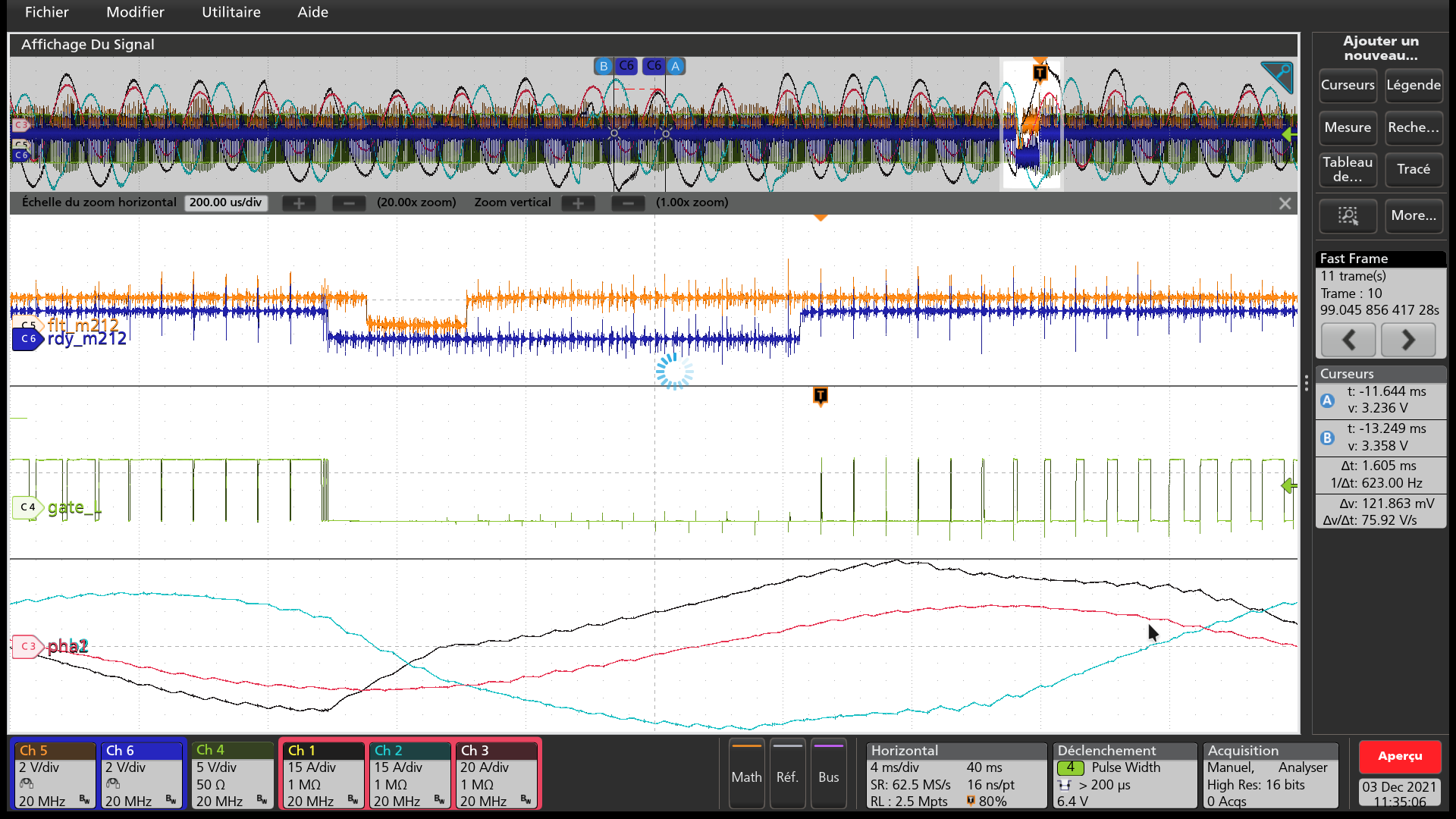Screen dimensions: 1456x819
Task: Add a Tableau de... results table
Action: click(x=1348, y=169)
